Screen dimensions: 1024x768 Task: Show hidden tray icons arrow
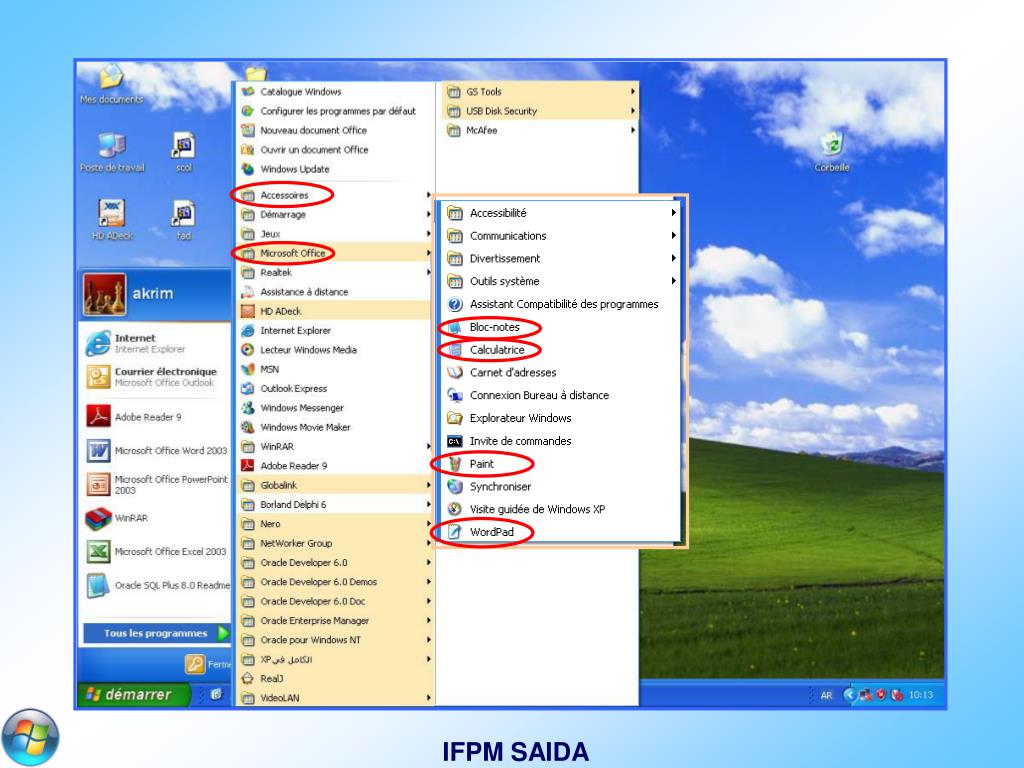849,695
